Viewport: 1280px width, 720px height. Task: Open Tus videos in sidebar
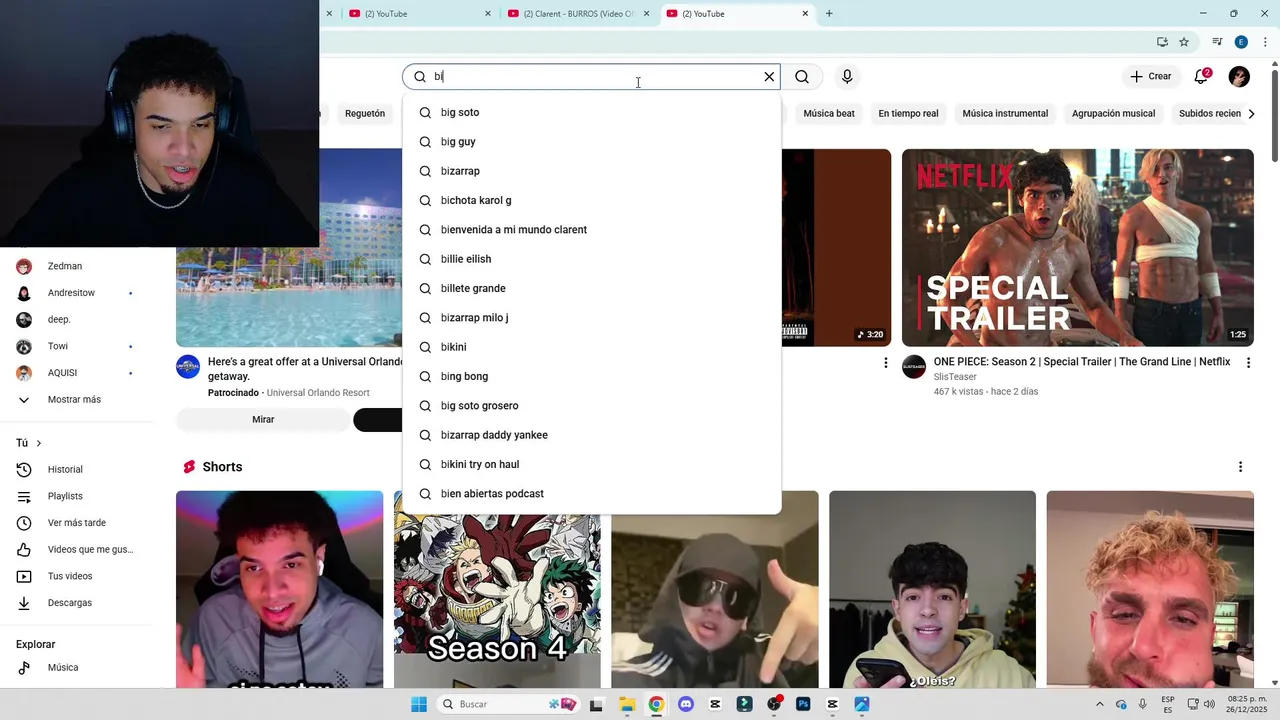coord(75,576)
